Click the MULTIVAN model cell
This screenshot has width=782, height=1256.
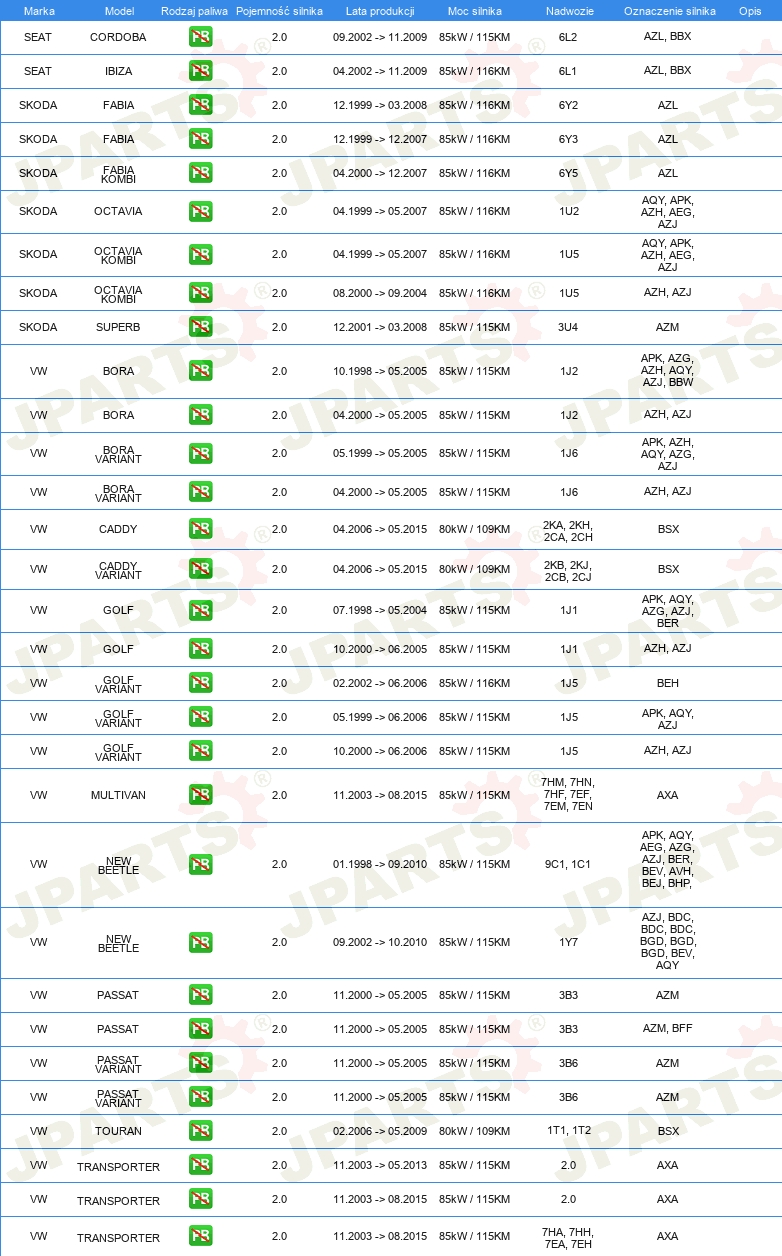click(x=118, y=795)
